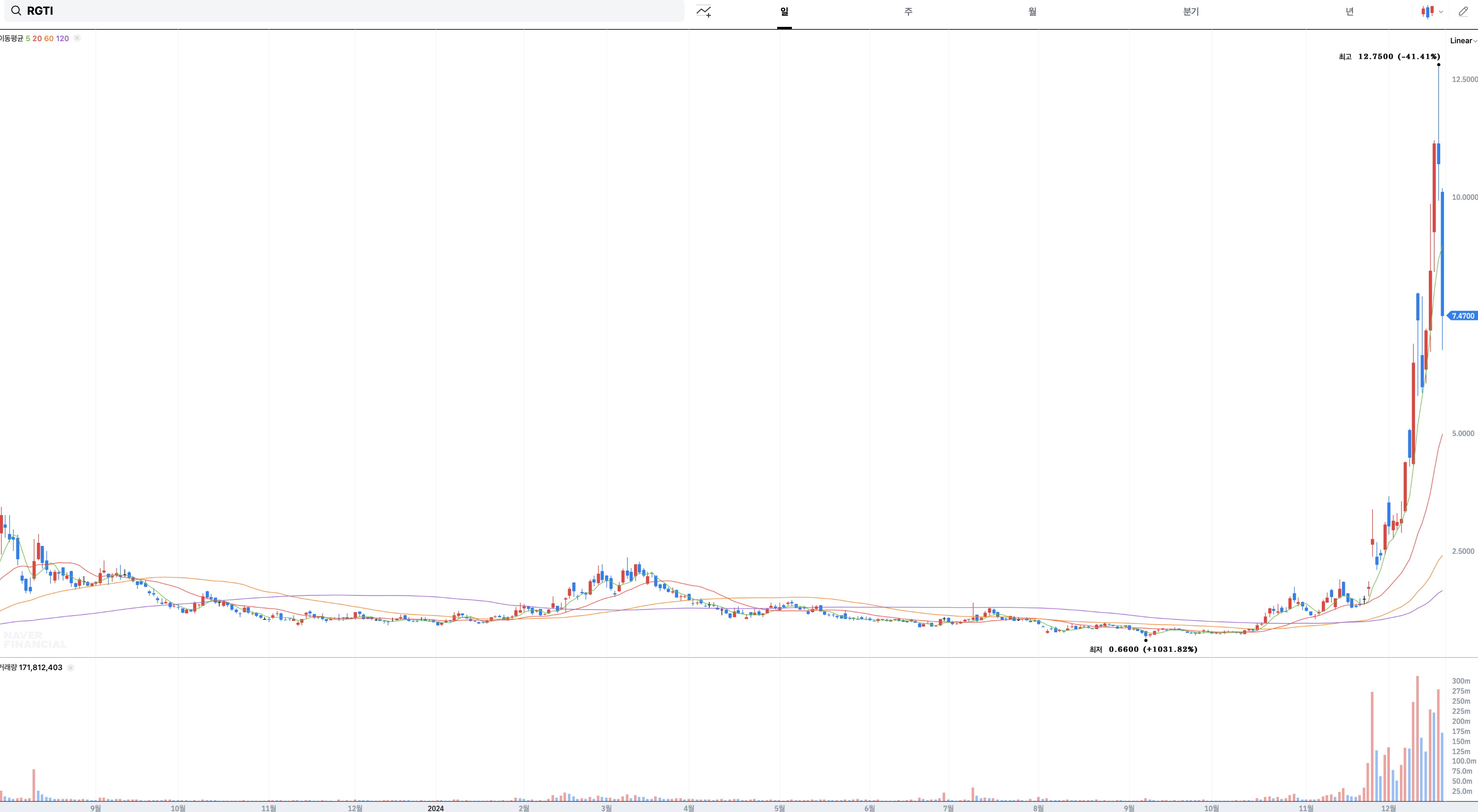Switch to the daily 일 tab
This screenshot has height=812, width=1478.
coord(784,11)
